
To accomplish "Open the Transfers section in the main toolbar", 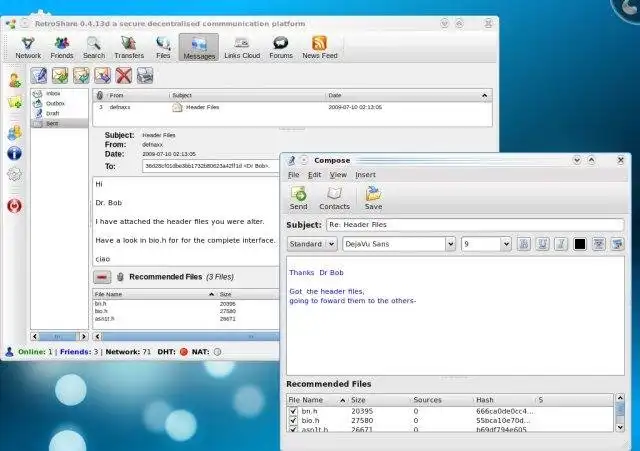I will click(x=131, y=46).
